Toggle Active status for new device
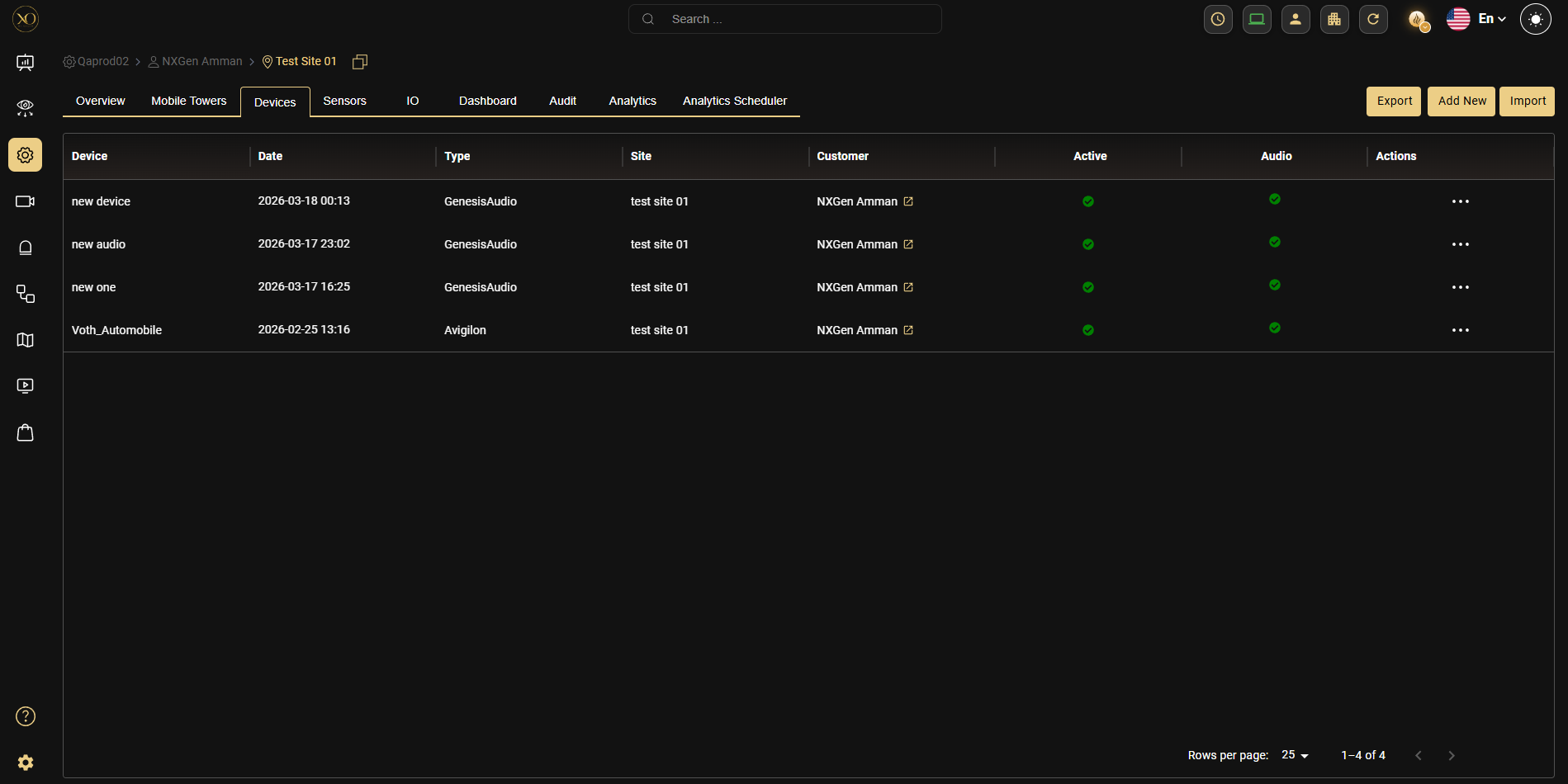Viewport: 1568px width, 784px height. click(1088, 201)
